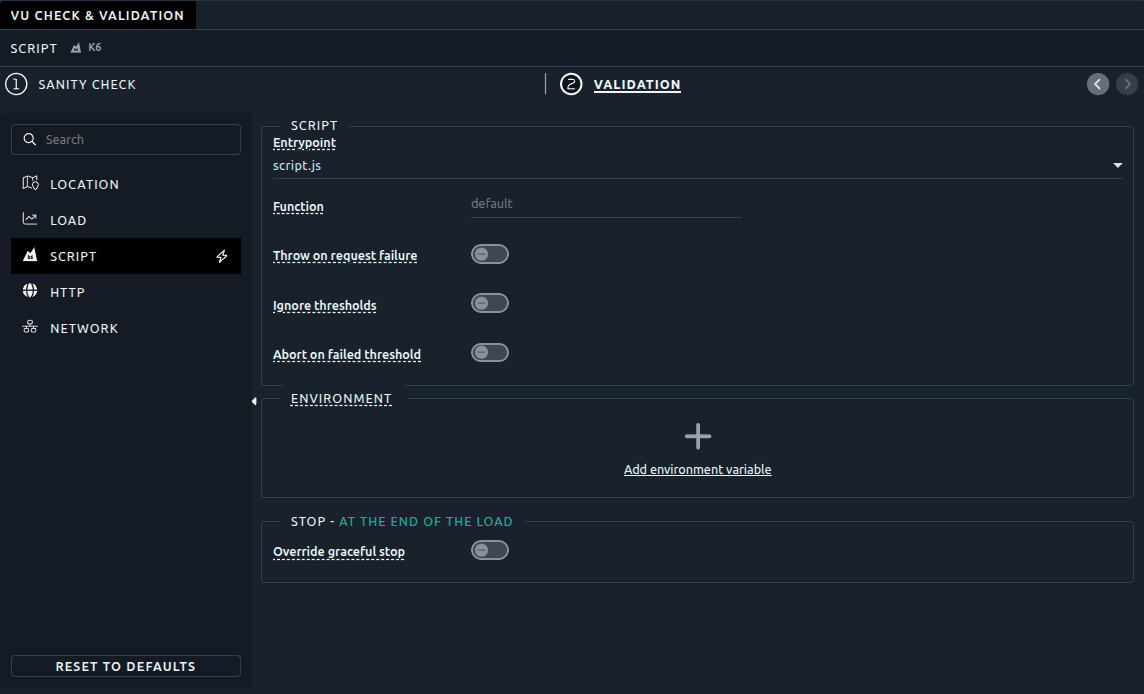Screen dimensions: 1144x694
Task: Switch to Sanity Check step
Action: 87,85
